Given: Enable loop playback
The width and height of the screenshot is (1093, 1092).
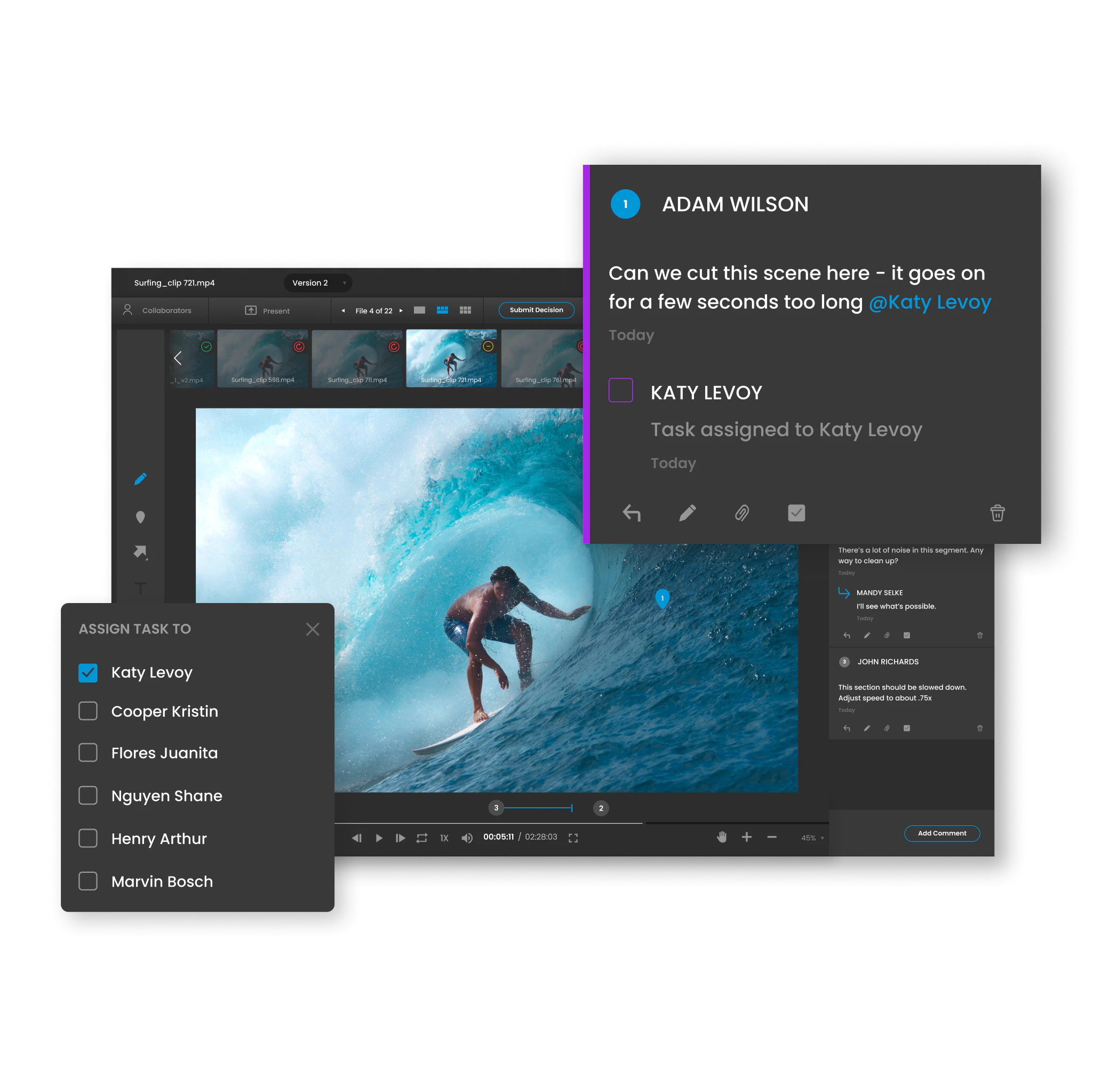Looking at the screenshot, I should pyautogui.click(x=421, y=838).
